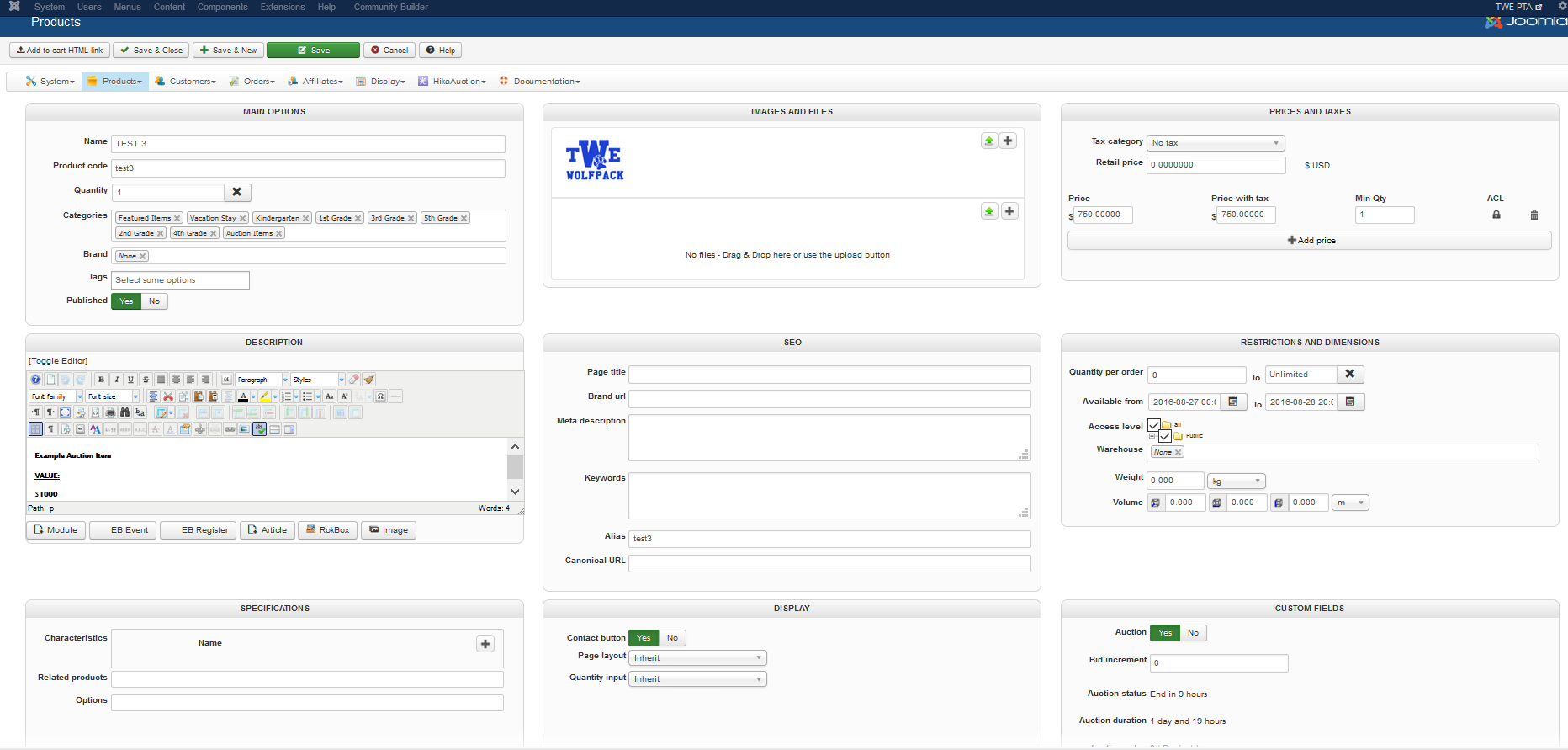Click the editor's print icon
The image size is (1568, 750).
pos(110,412)
